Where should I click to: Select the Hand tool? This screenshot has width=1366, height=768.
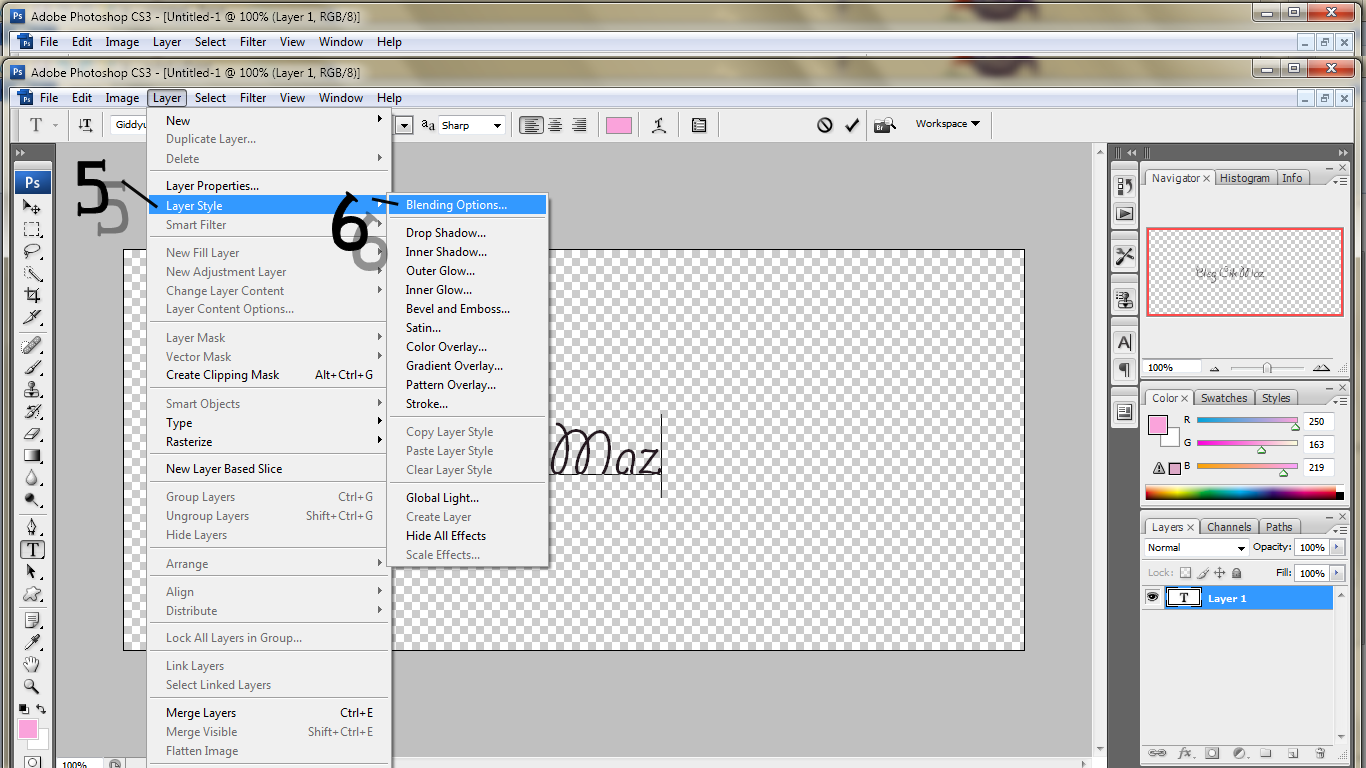coord(32,664)
